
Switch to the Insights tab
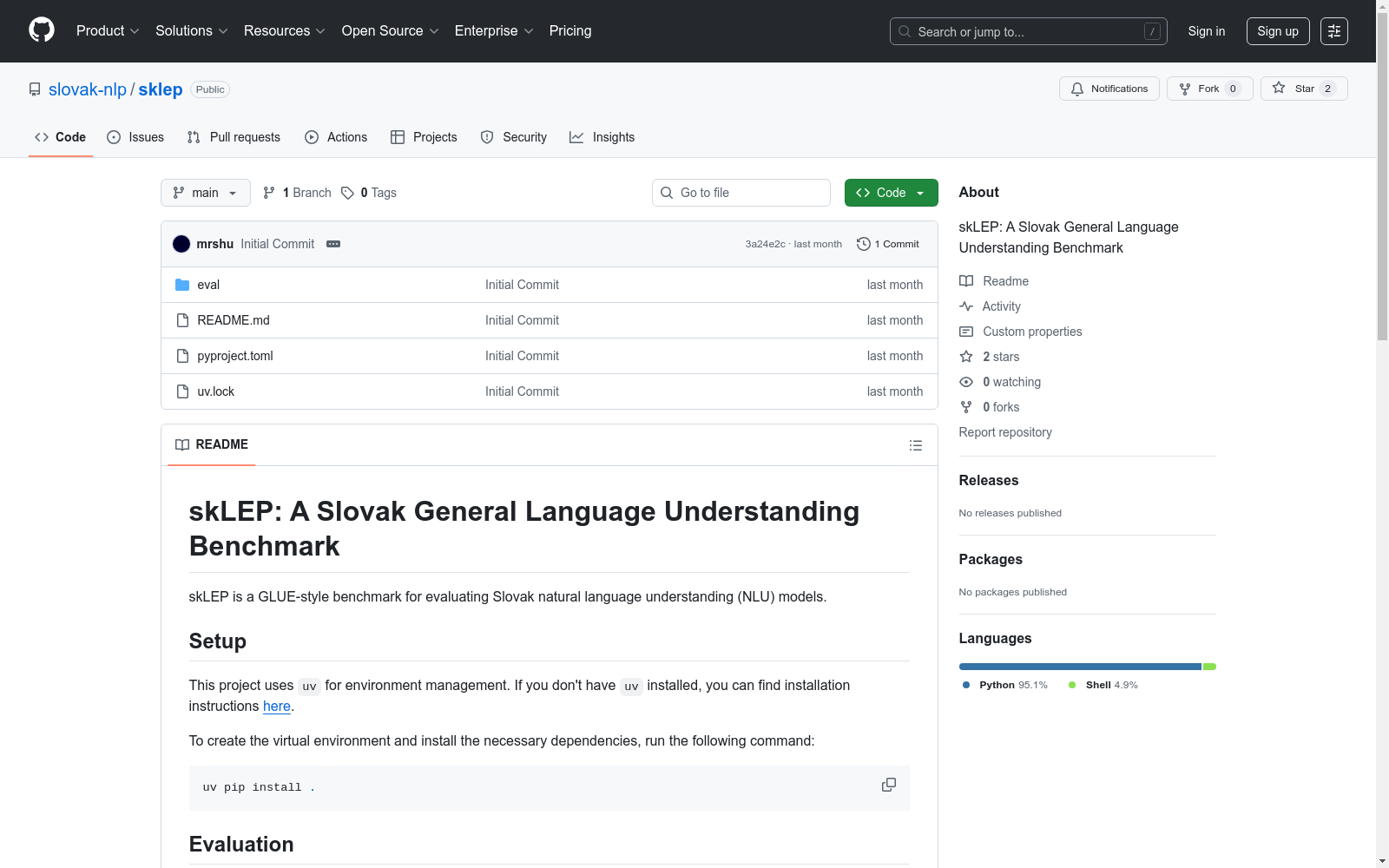coord(602,137)
